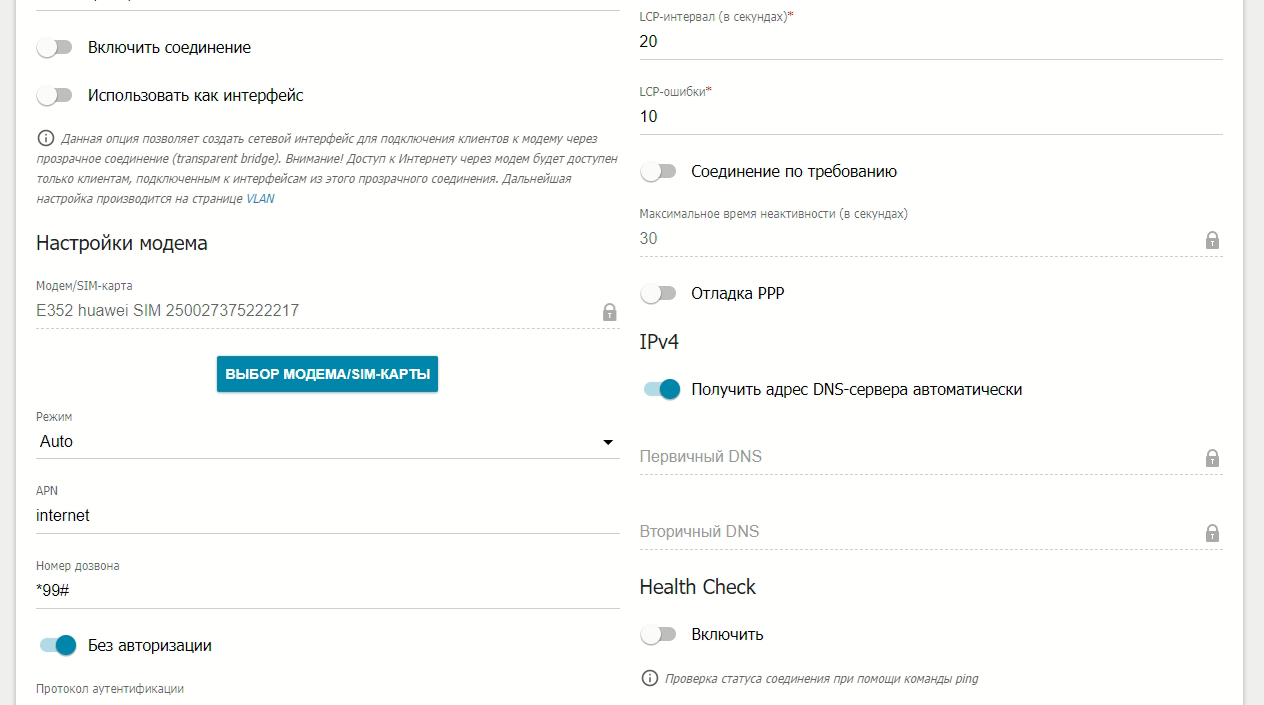Open the VLAN page link
Screen dimensions: 1264x705
(x=260, y=199)
